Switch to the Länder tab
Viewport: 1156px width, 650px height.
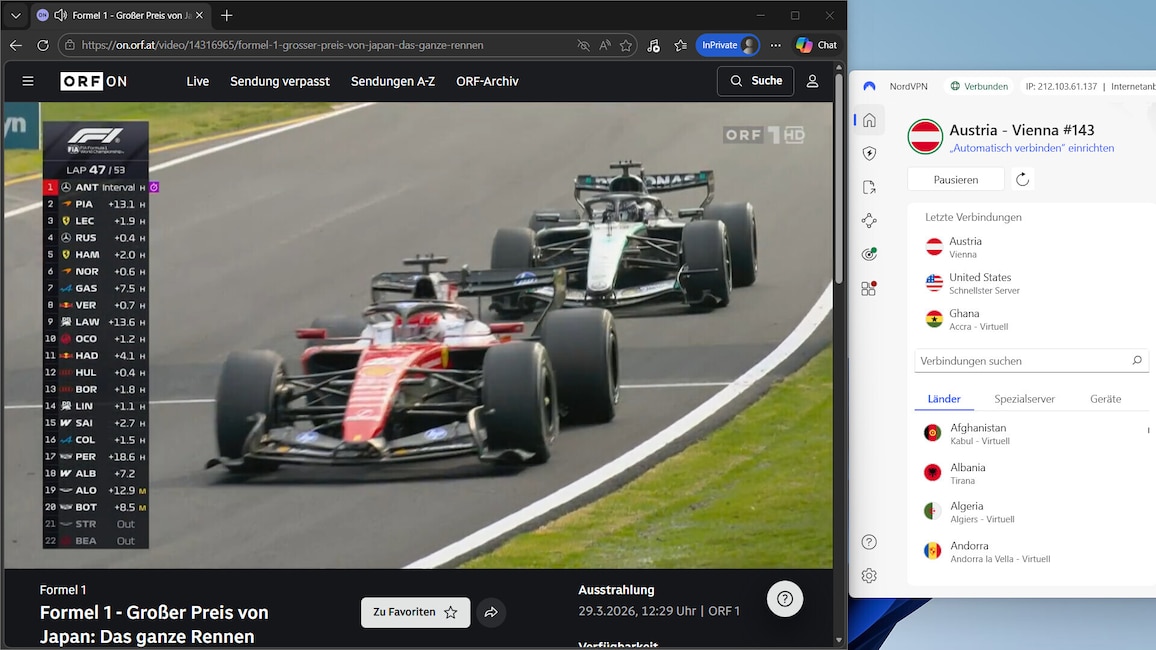(944, 399)
